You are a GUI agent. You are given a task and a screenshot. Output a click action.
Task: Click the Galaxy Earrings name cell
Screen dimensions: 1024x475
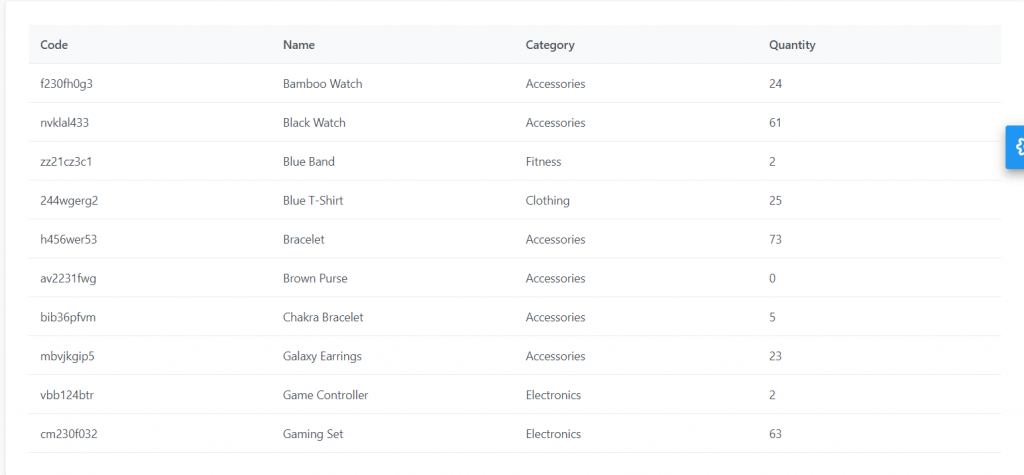tap(323, 356)
